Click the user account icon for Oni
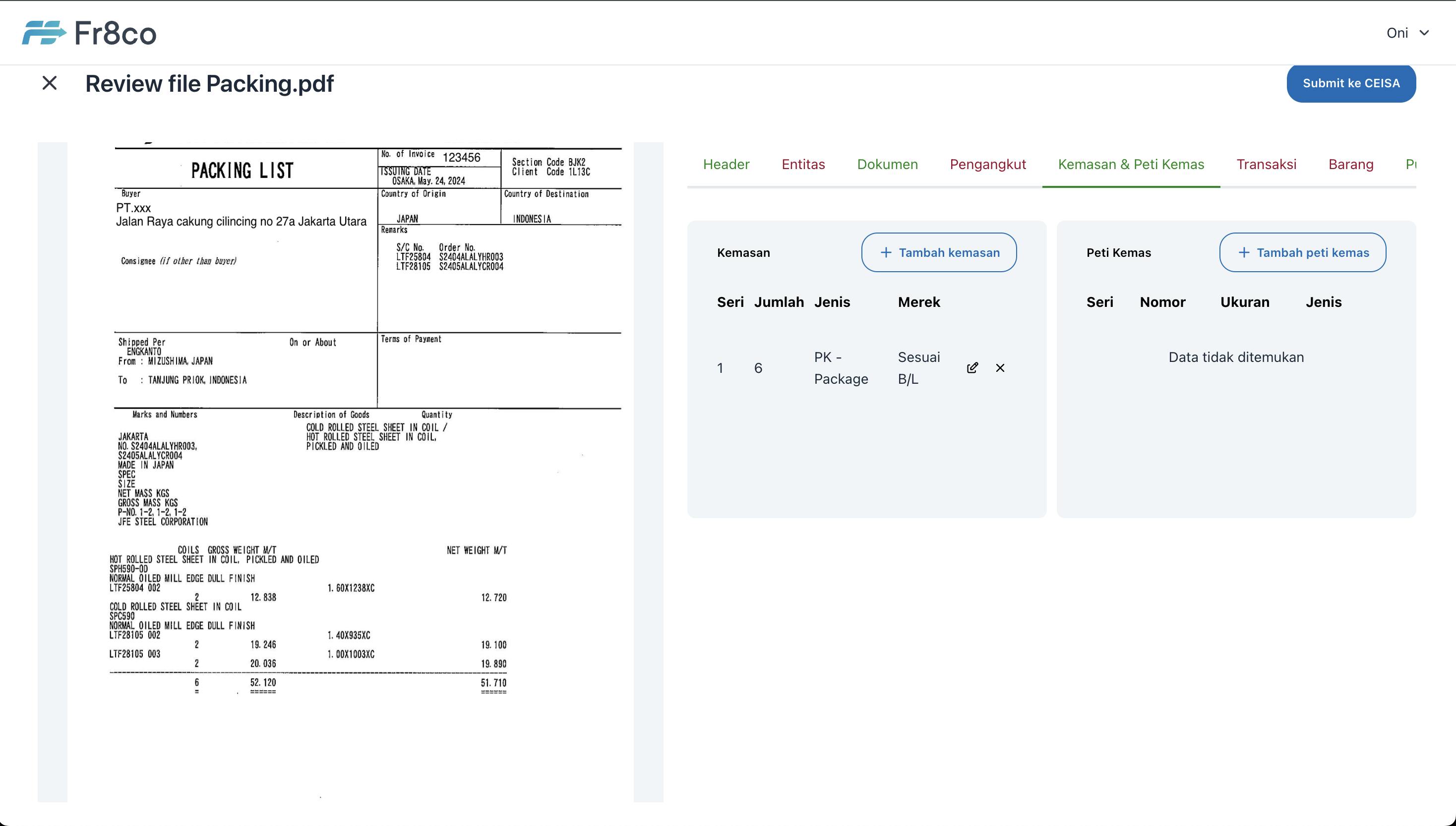 click(1407, 32)
